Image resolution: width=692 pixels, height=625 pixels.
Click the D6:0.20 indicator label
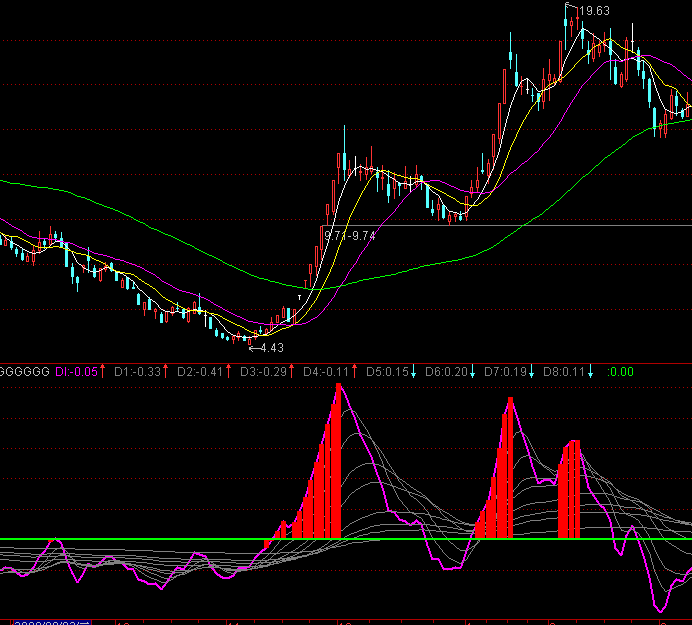tap(446, 372)
